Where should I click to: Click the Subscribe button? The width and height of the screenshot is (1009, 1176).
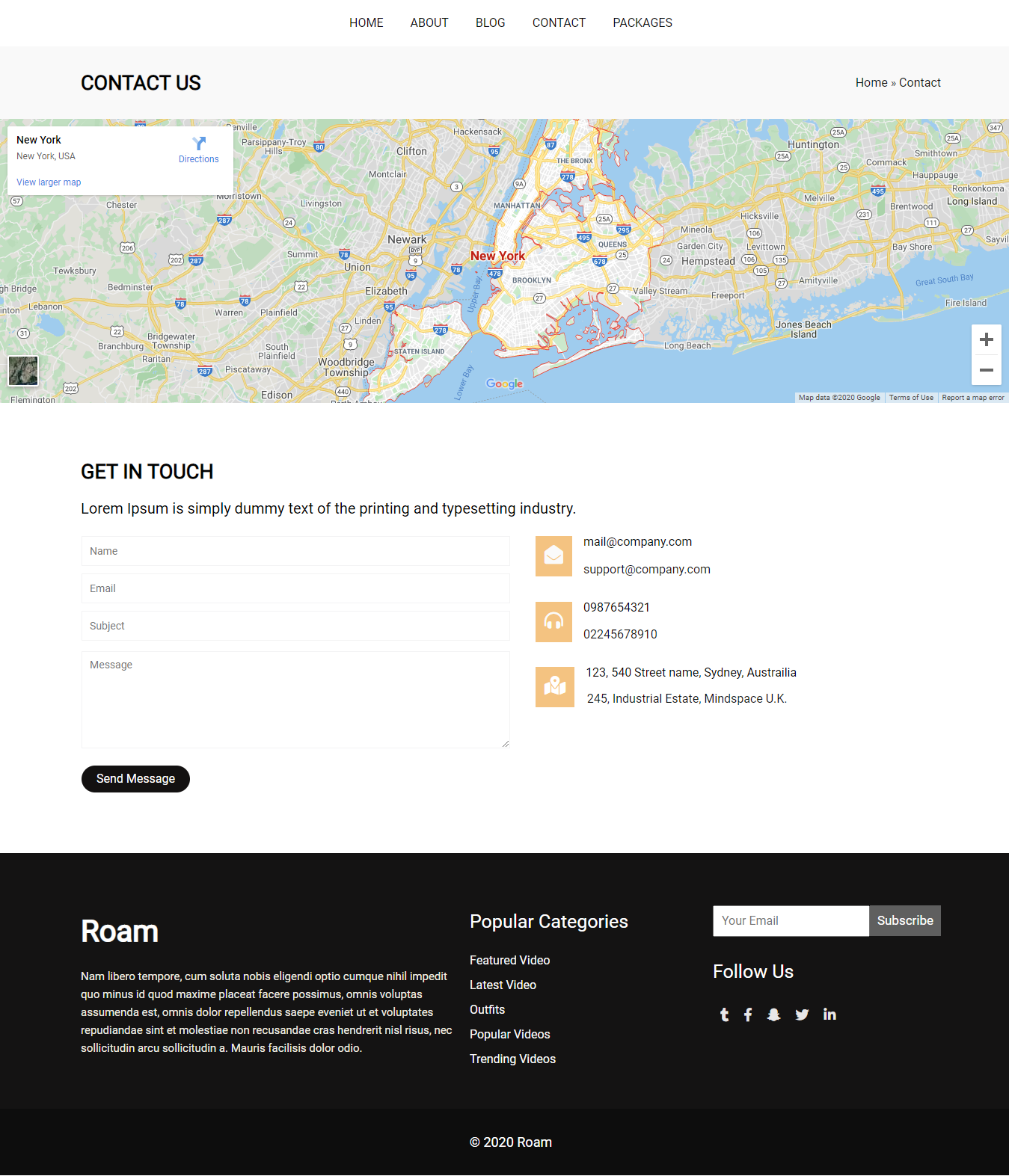905,921
